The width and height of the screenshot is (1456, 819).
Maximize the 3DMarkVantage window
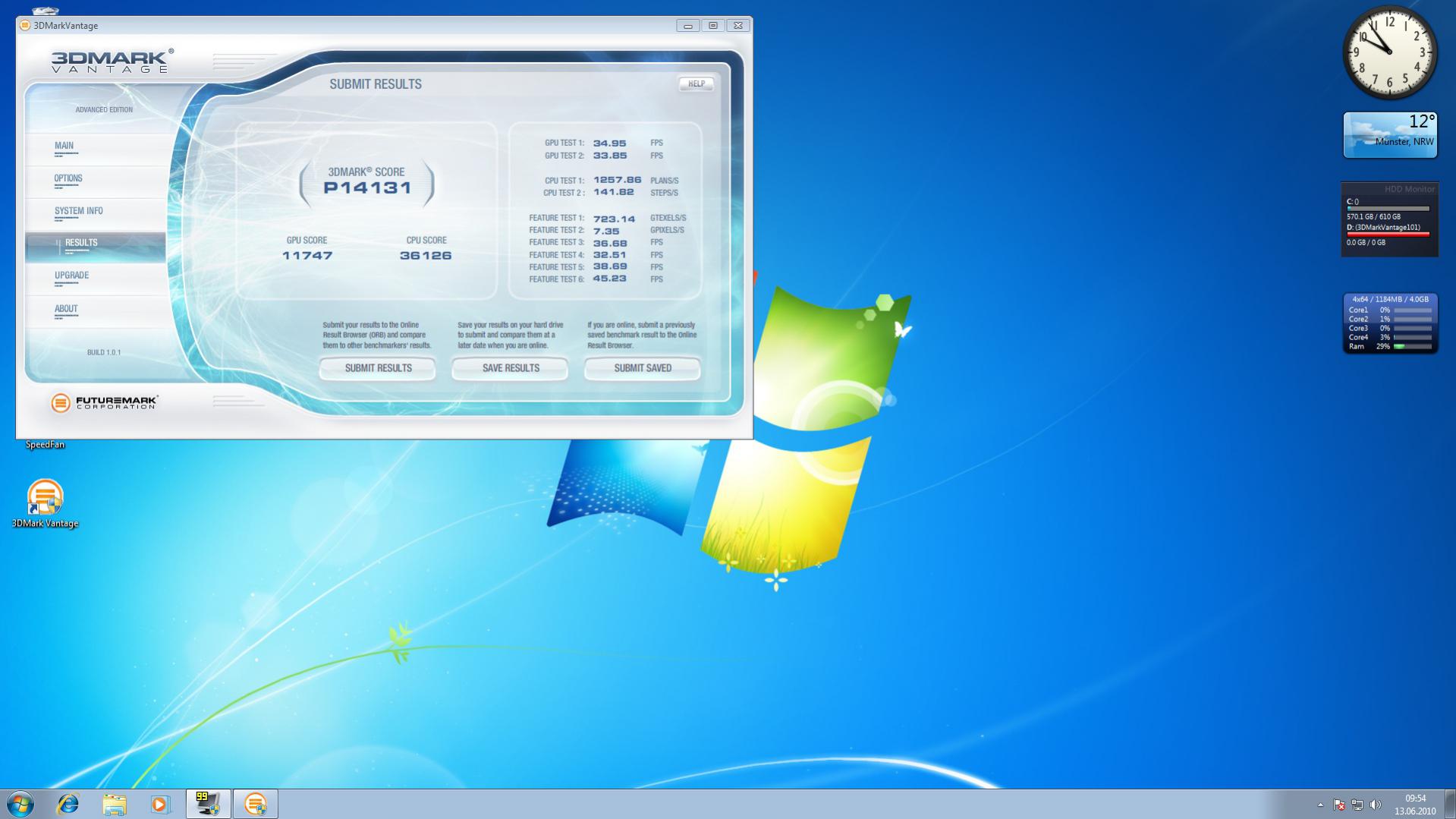click(712, 25)
